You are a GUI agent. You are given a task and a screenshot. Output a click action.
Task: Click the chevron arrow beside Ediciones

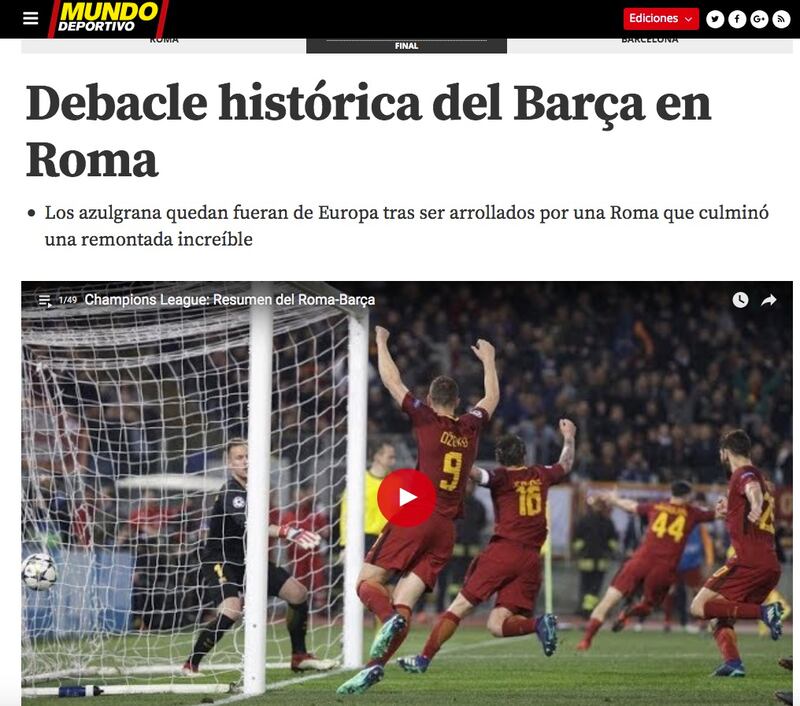(x=688, y=19)
